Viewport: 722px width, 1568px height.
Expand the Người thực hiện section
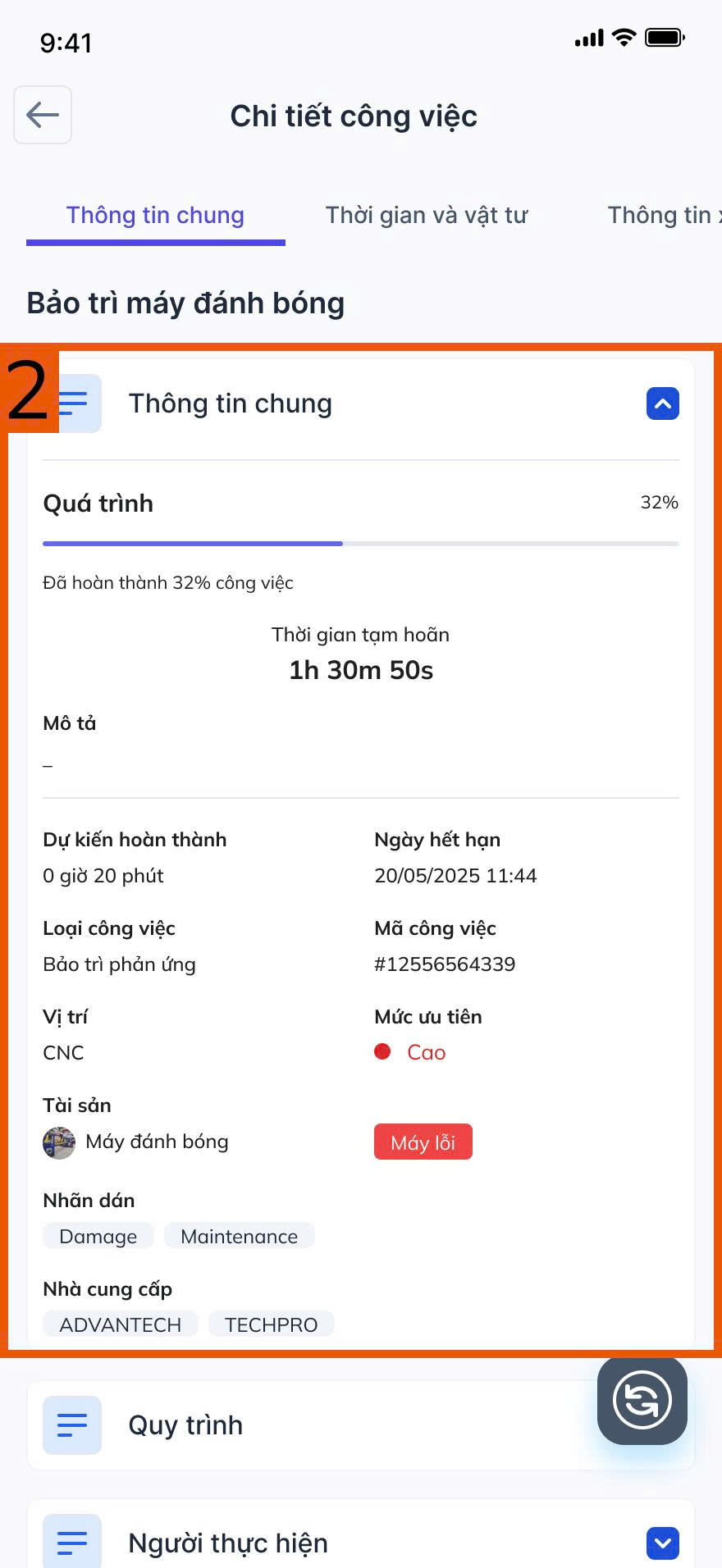(662, 1543)
